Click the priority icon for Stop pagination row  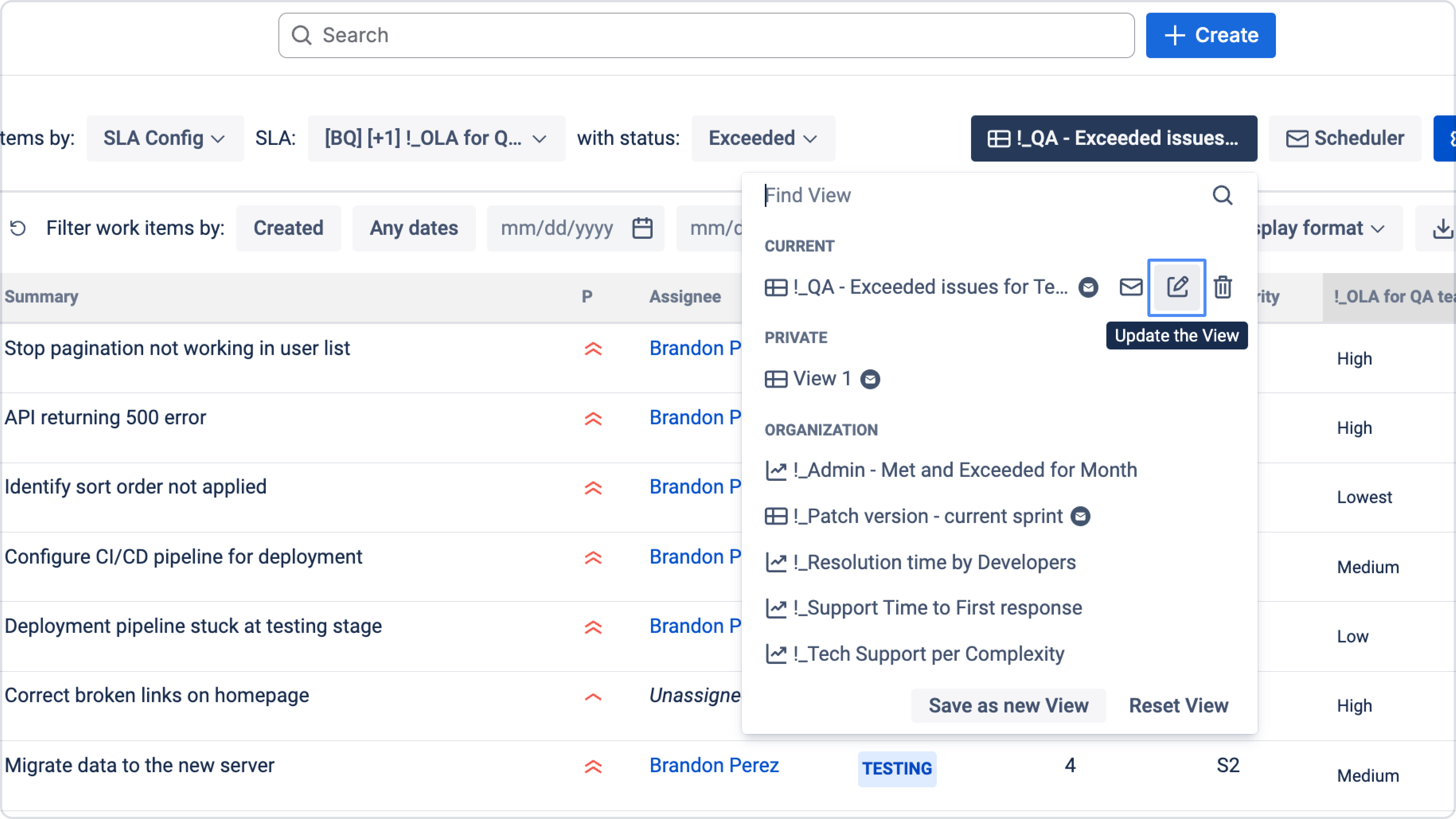pyautogui.click(x=593, y=349)
